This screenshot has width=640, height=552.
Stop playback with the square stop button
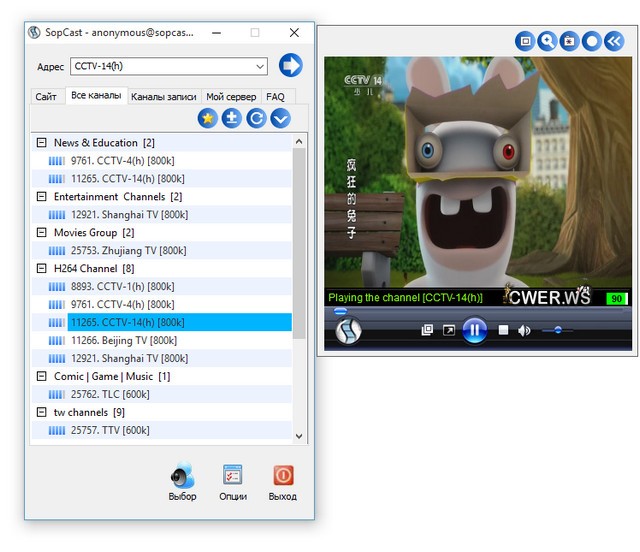(504, 330)
